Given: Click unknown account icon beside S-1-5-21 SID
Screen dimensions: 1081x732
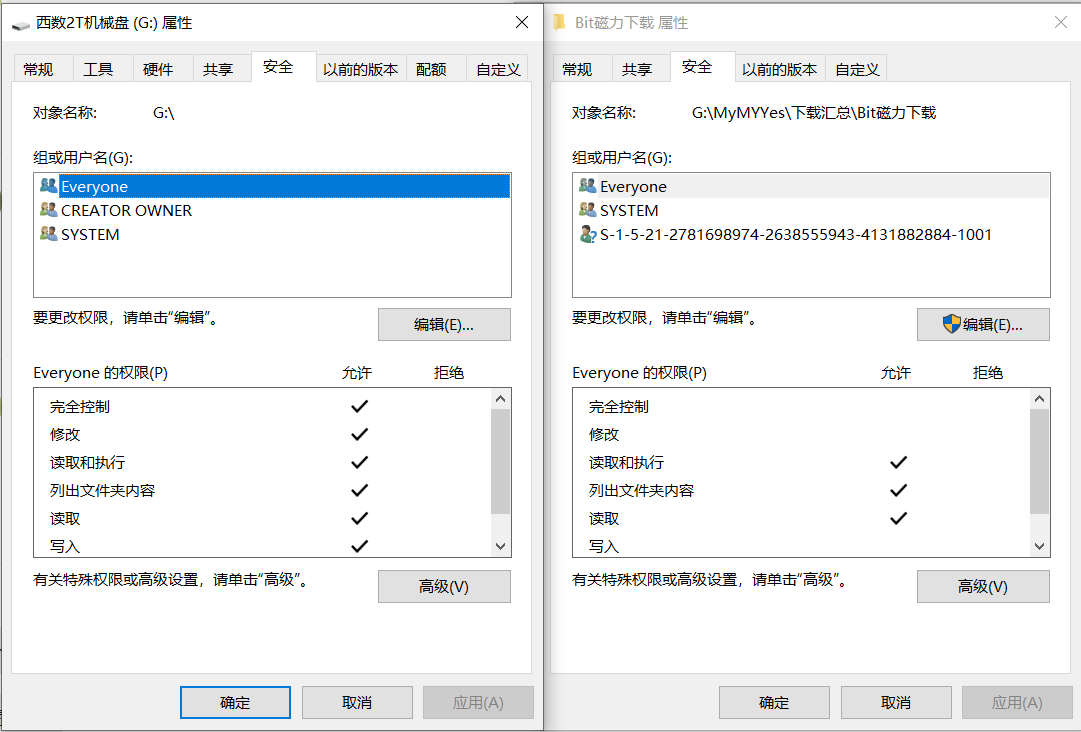Looking at the screenshot, I should click(587, 234).
